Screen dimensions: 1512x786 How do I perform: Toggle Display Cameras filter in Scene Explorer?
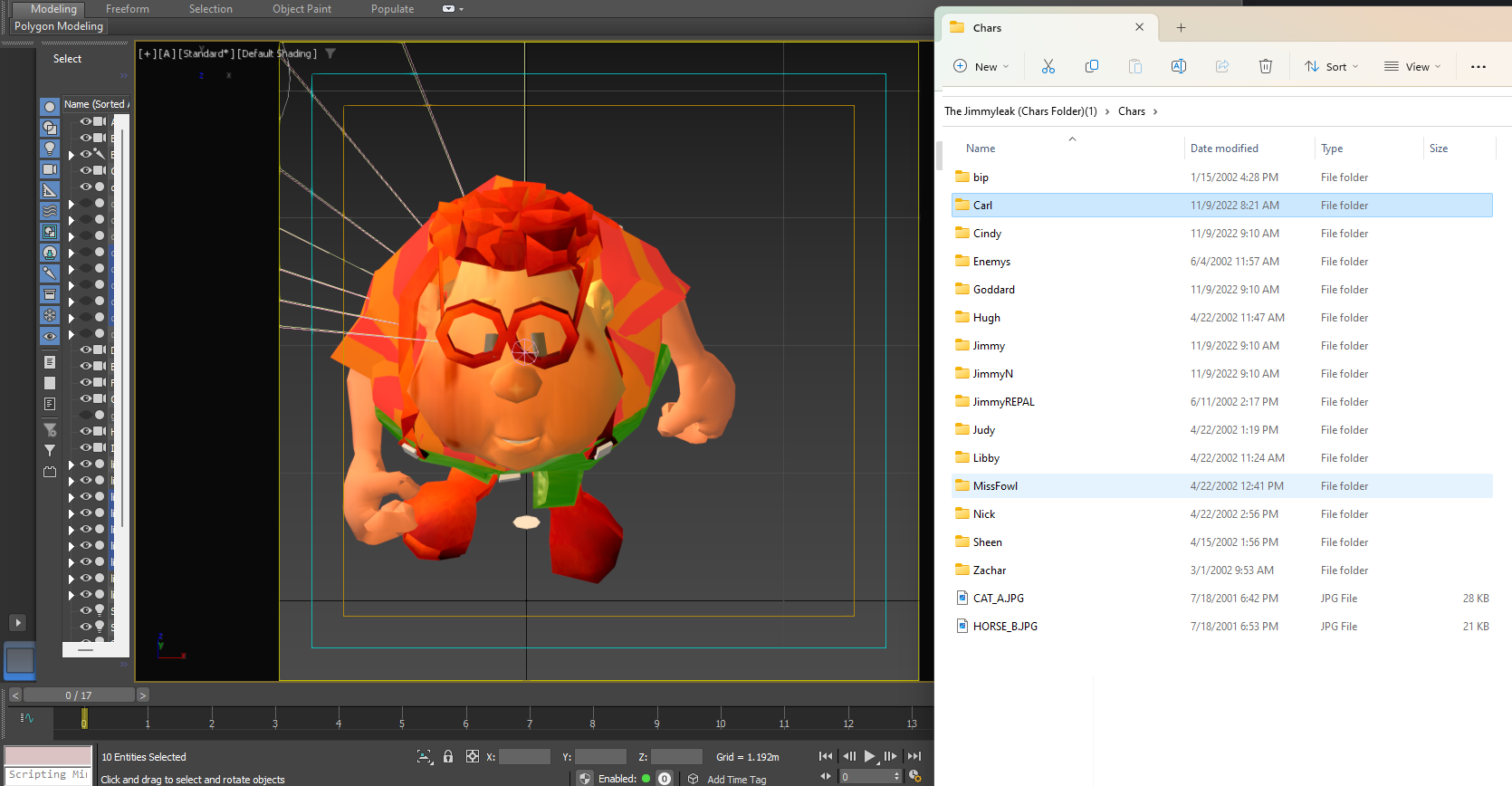(x=50, y=169)
